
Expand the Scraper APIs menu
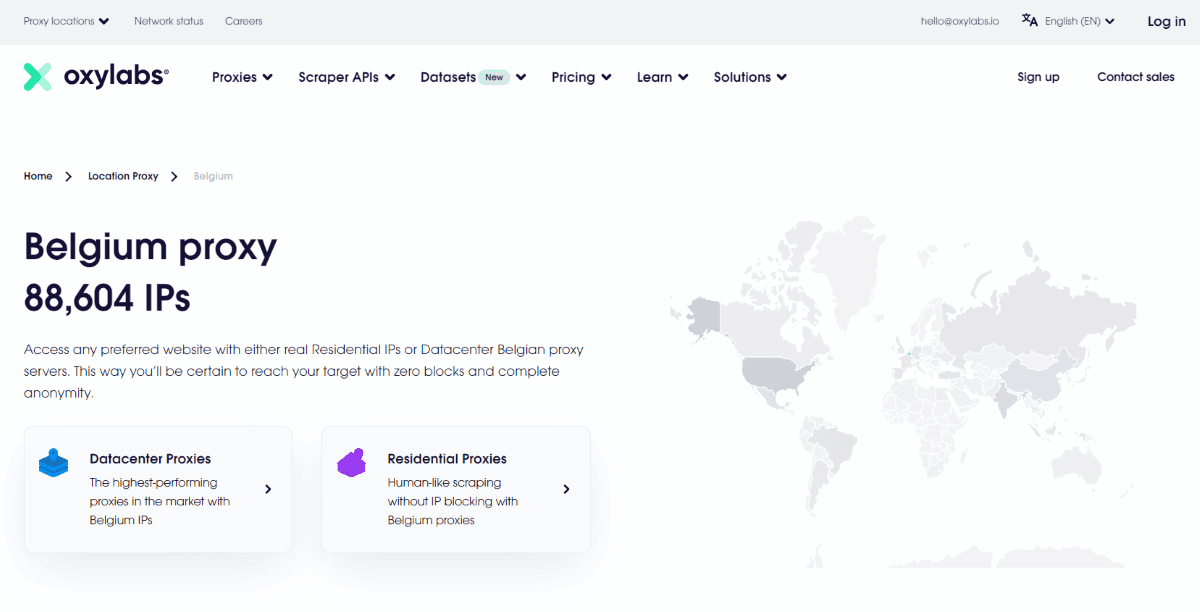click(x=347, y=77)
